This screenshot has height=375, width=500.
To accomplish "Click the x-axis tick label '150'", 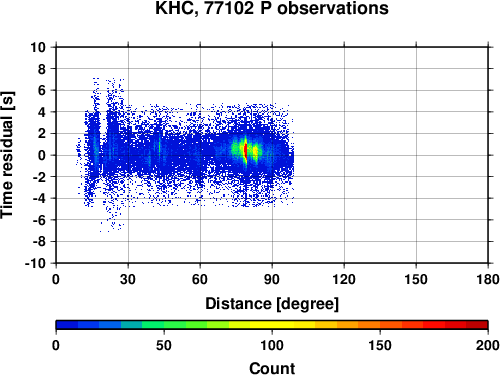I will [x=416, y=279].
